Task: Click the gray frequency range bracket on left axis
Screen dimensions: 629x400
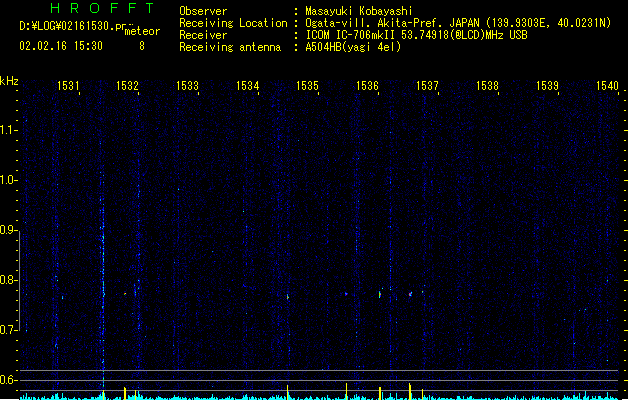Action: [19, 280]
